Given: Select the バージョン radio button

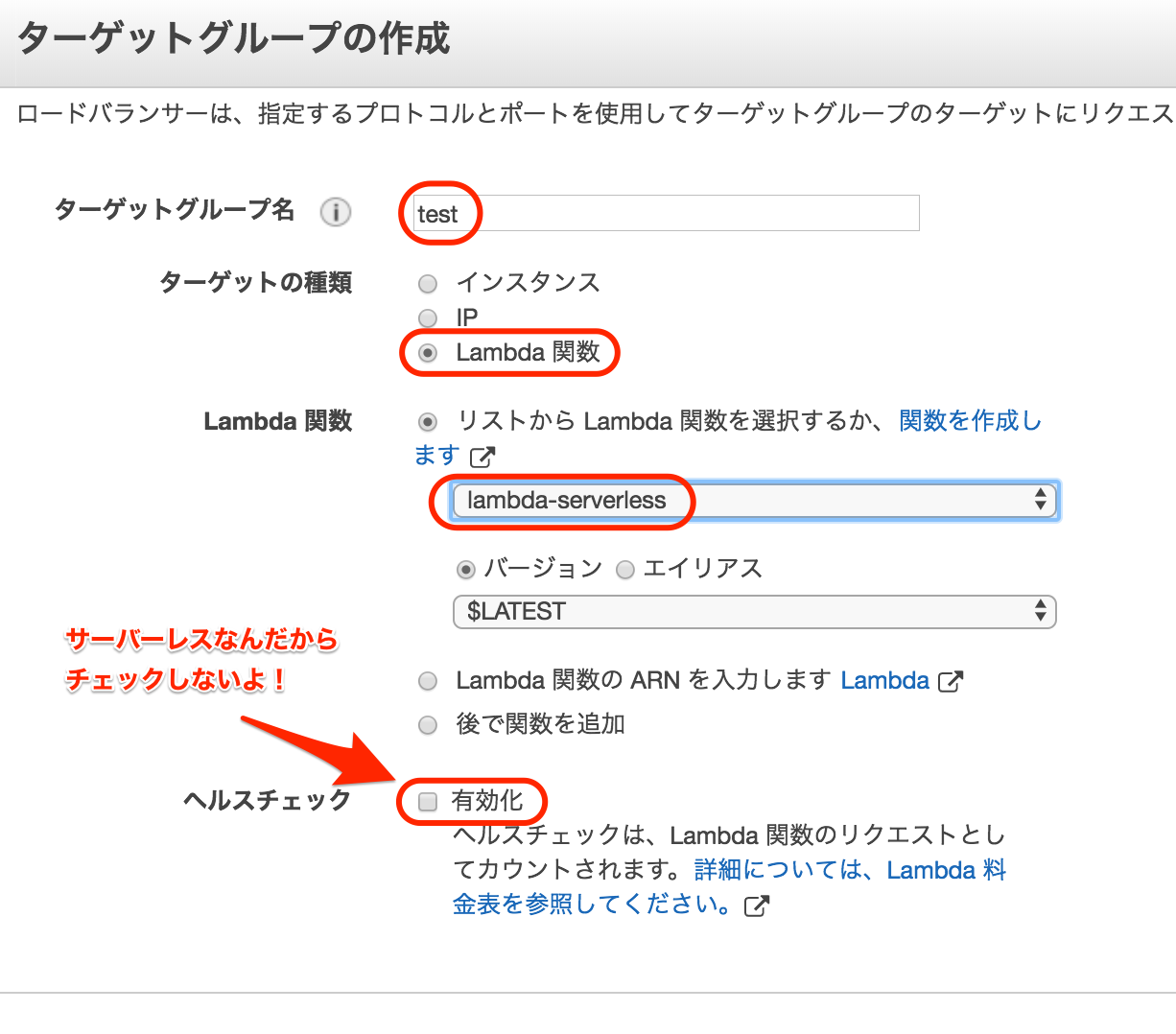Looking at the screenshot, I should 465,569.
